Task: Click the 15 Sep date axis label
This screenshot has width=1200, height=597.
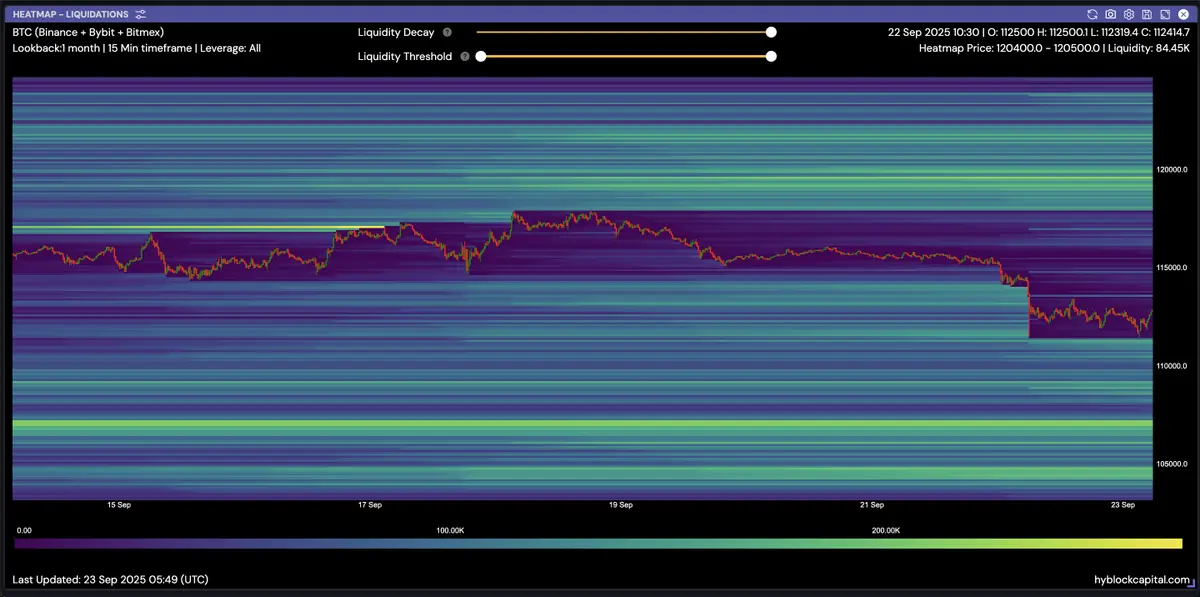Action: (x=119, y=505)
